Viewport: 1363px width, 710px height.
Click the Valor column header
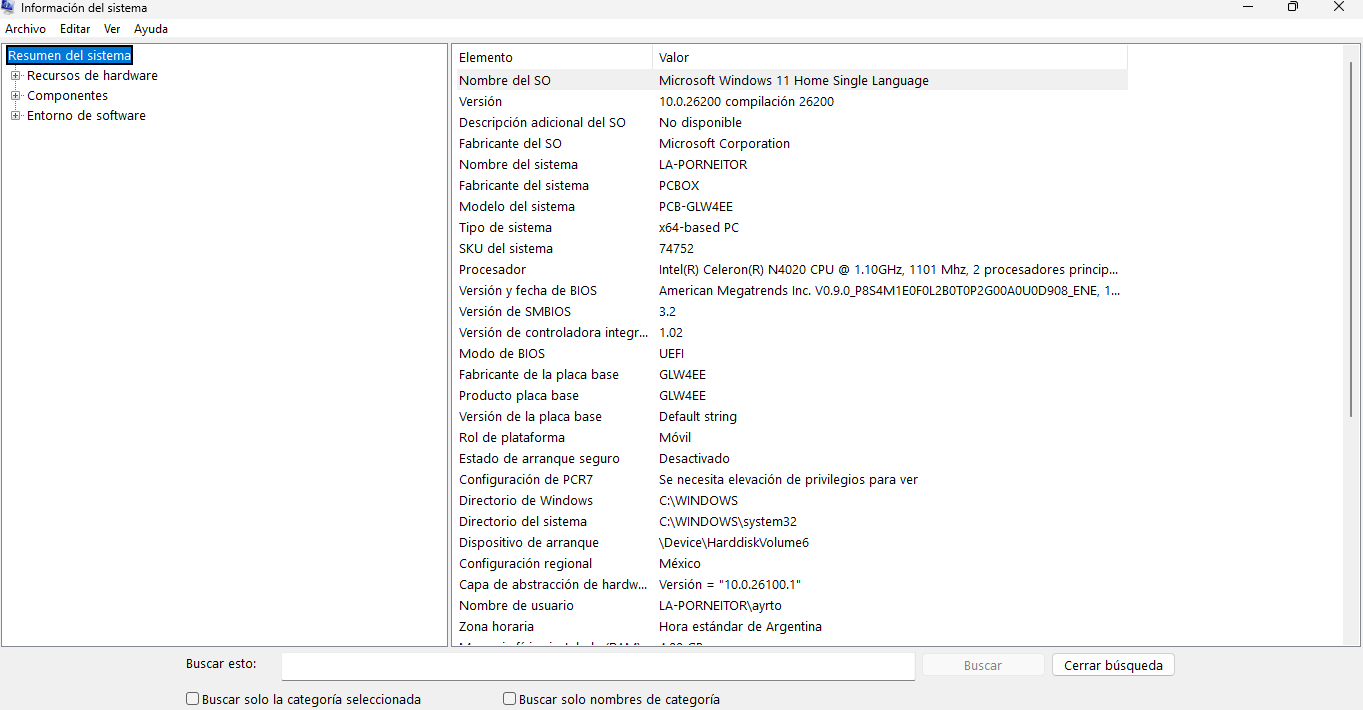pyautogui.click(x=890, y=58)
